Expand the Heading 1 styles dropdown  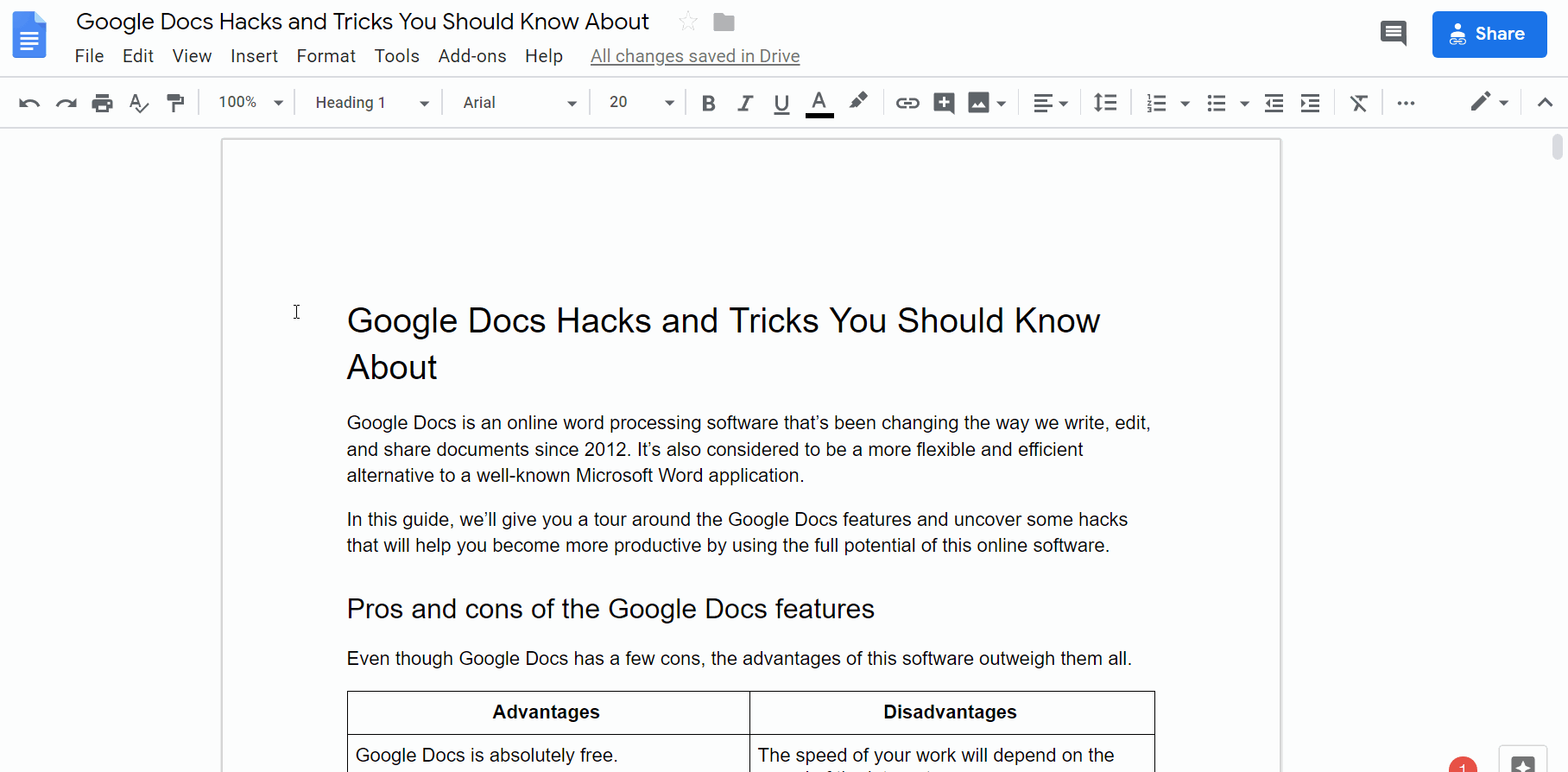(x=371, y=102)
